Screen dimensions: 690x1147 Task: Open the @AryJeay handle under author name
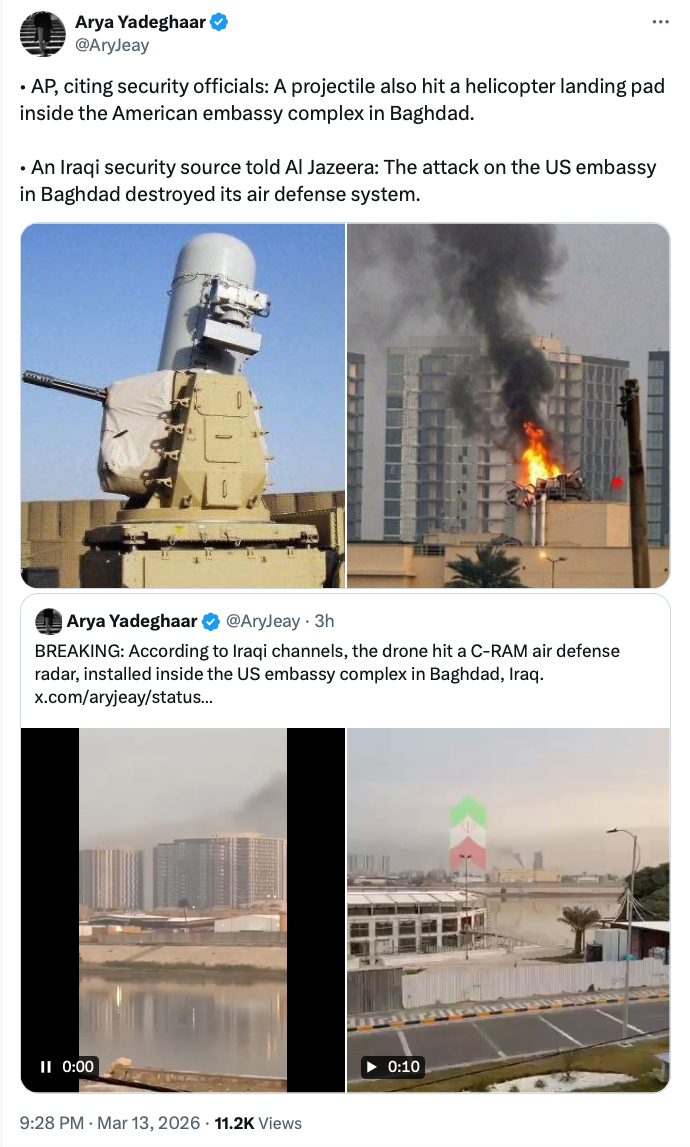[112, 45]
